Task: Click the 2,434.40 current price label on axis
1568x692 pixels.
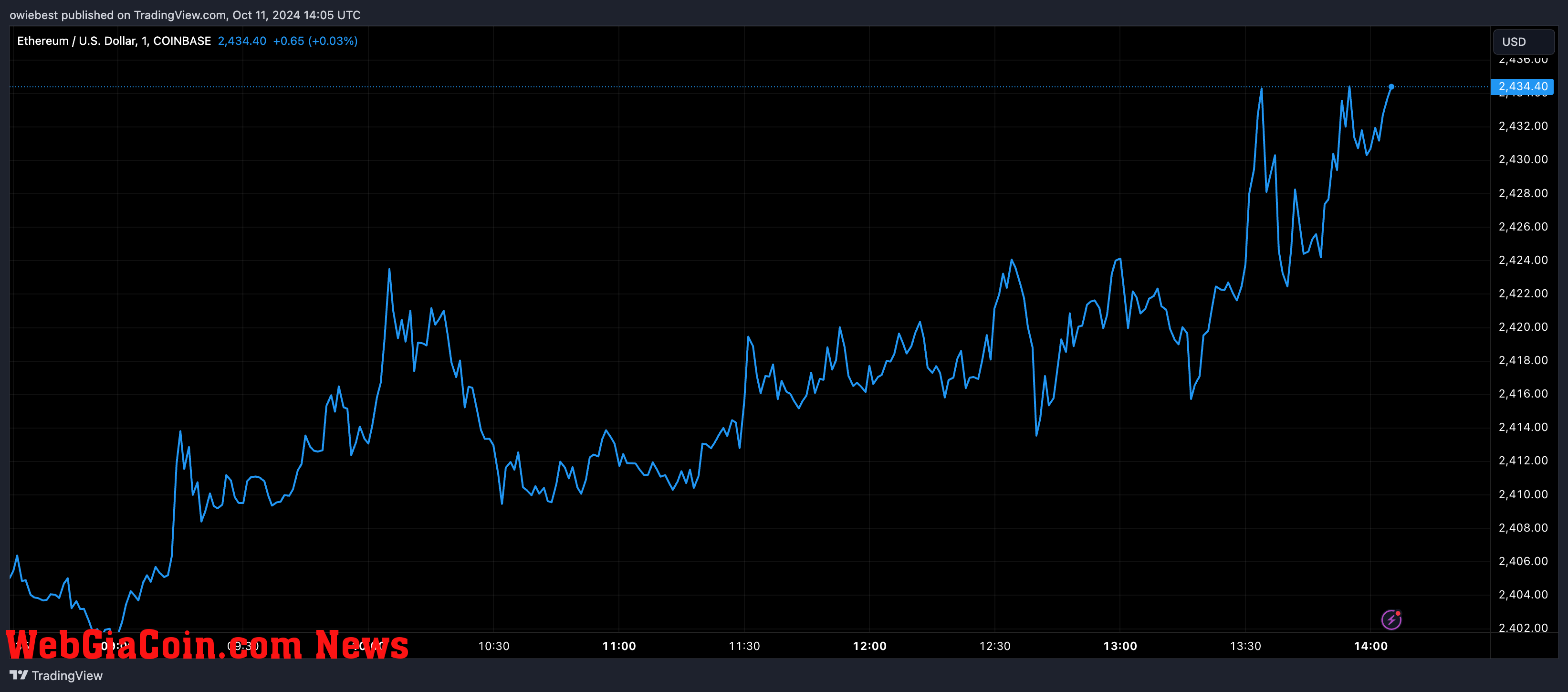Action: [x=1522, y=86]
